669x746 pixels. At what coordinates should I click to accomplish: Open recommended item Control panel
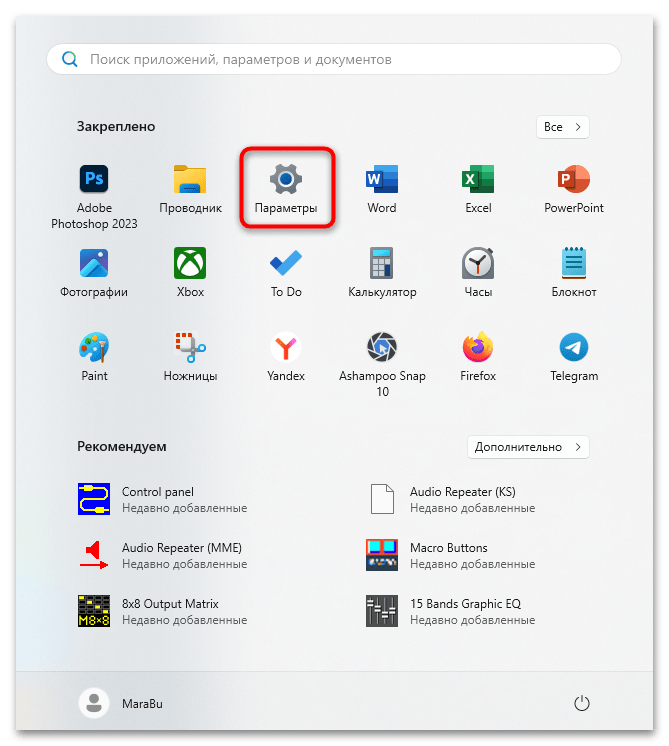pos(157,499)
